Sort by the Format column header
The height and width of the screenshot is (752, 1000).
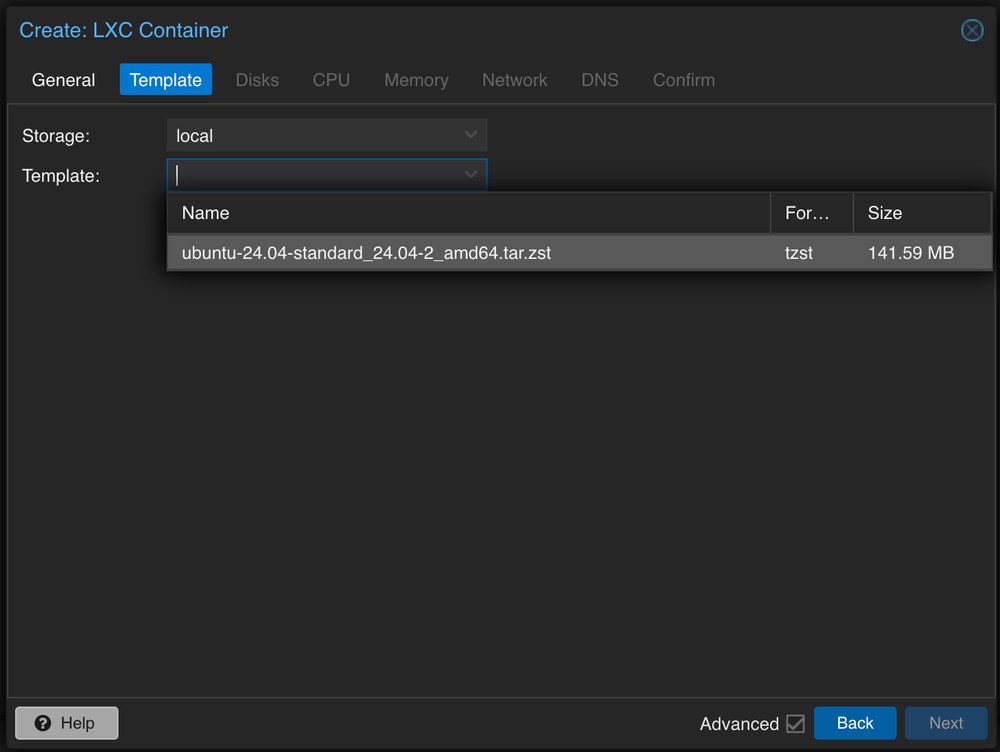(810, 213)
